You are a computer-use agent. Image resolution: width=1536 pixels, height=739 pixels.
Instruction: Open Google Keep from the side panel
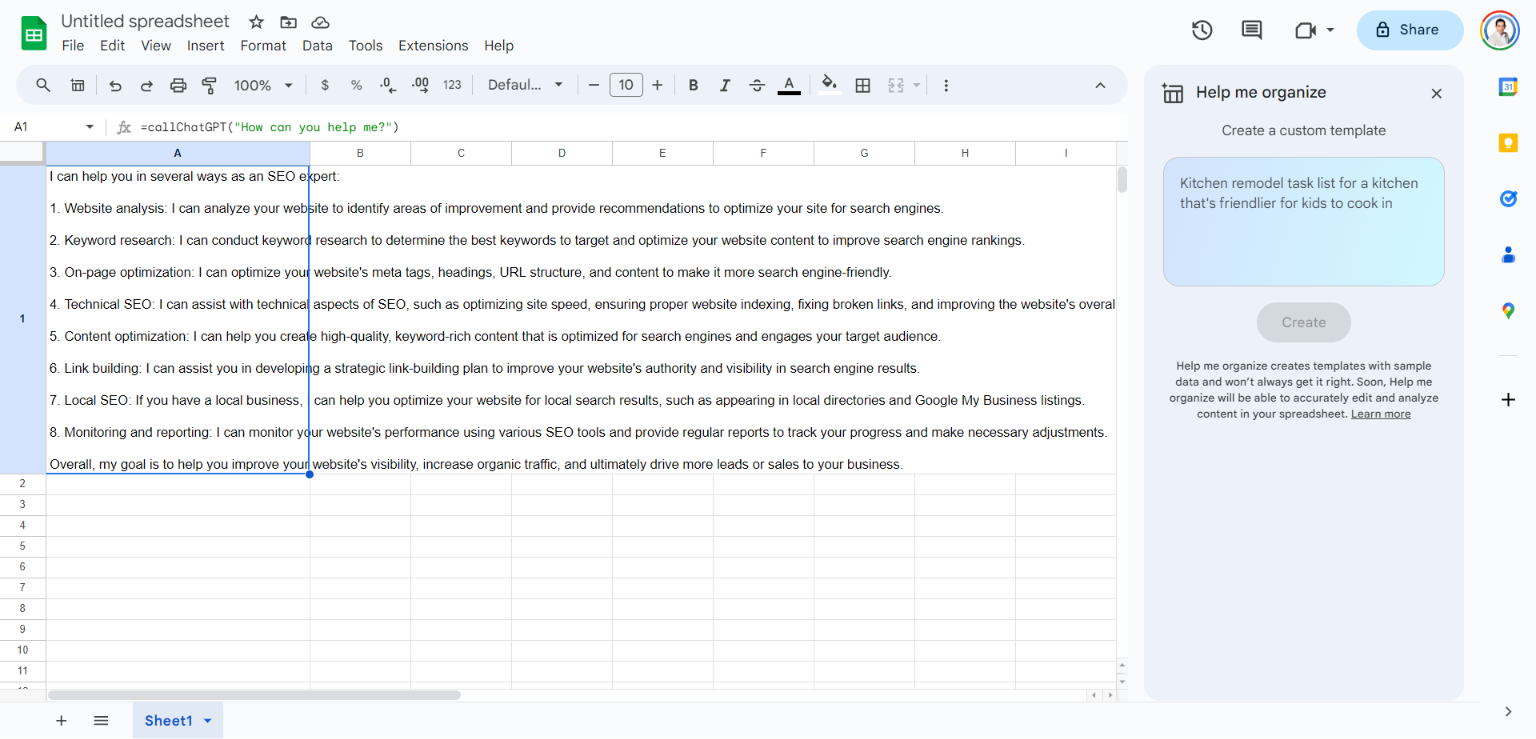[1508, 142]
